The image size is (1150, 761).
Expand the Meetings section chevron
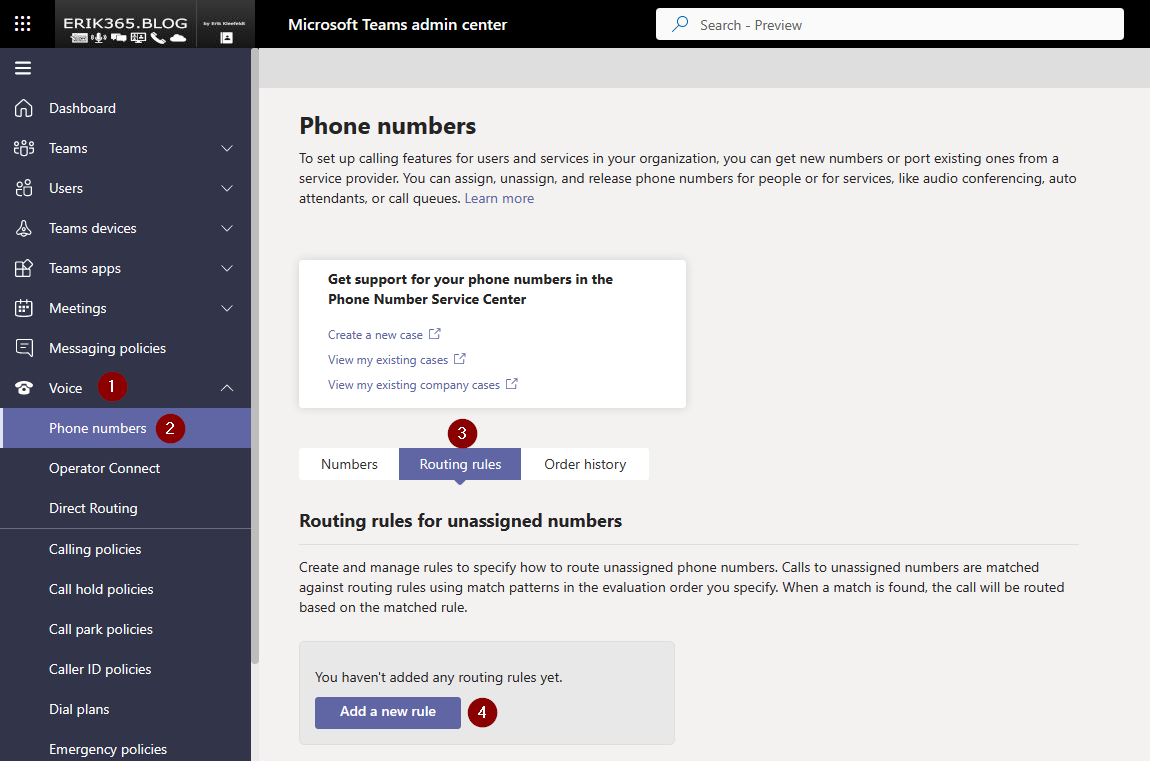227,308
